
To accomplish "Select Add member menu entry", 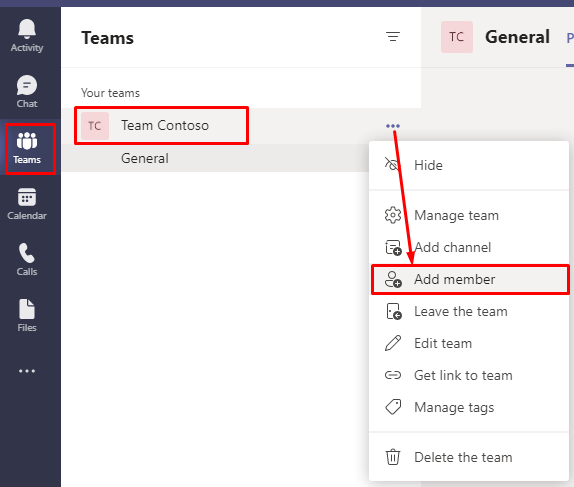I will tap(470, 279).
